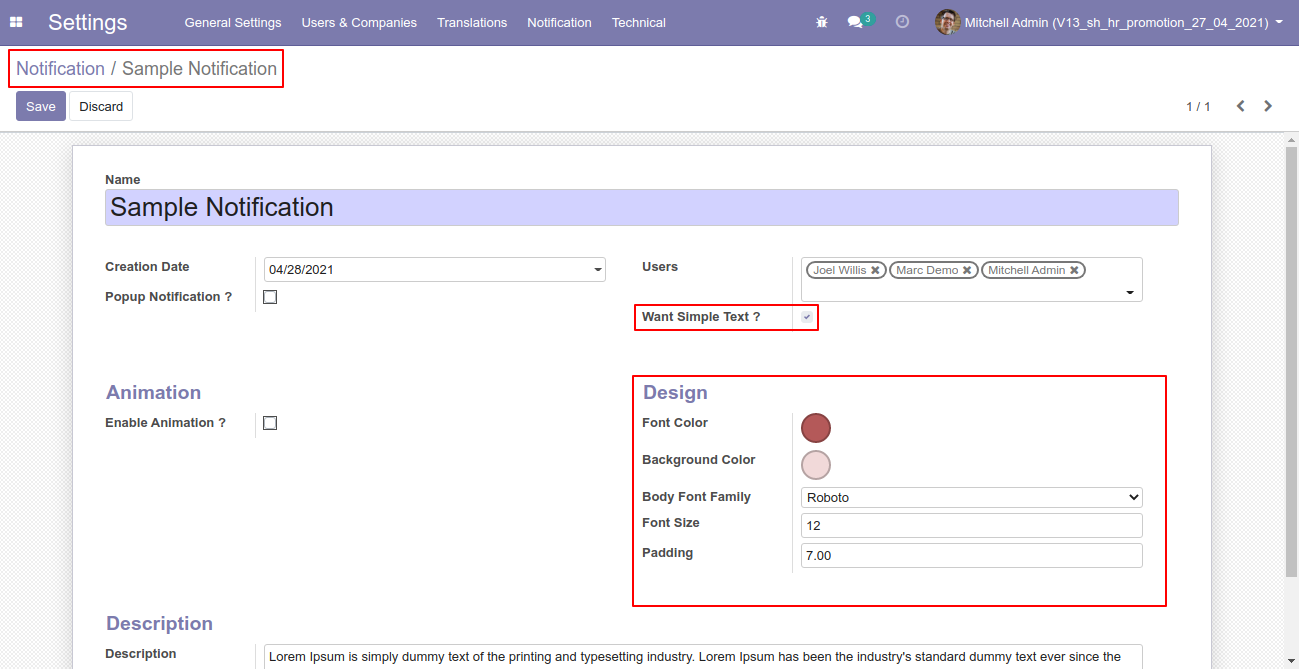The height and width of the screenshot is (669, 1299).
Task: Pick Background Color swatch
Action: (816, 465)
